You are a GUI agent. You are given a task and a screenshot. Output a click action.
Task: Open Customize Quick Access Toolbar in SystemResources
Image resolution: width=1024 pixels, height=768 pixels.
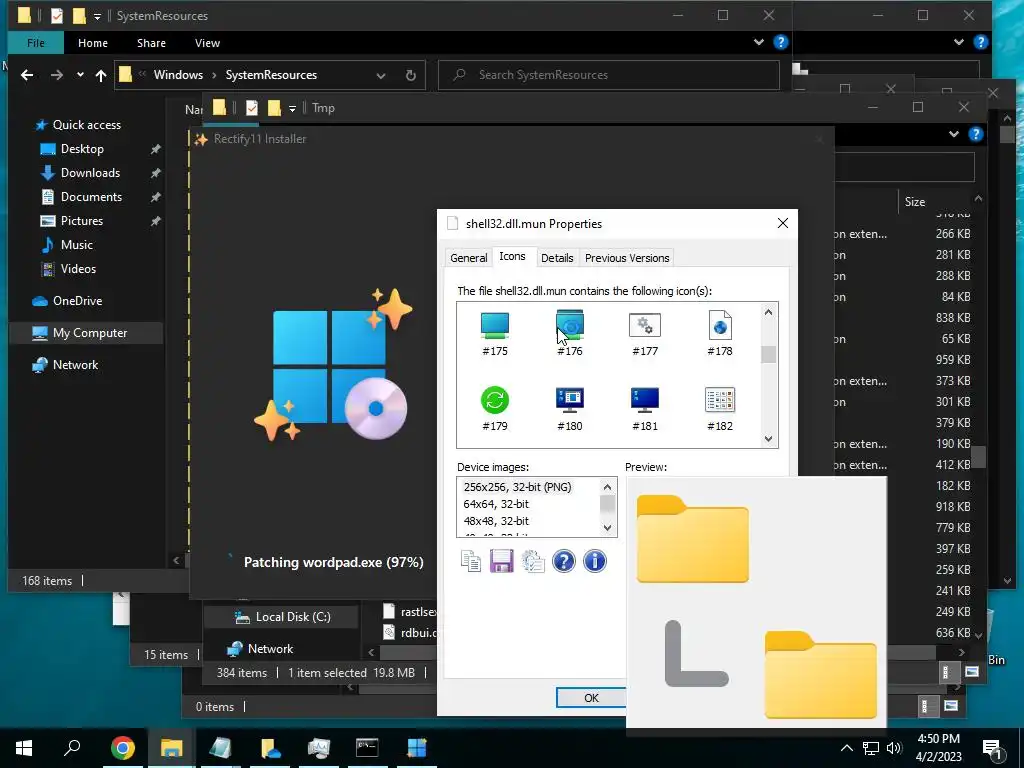tap(97, 16)
